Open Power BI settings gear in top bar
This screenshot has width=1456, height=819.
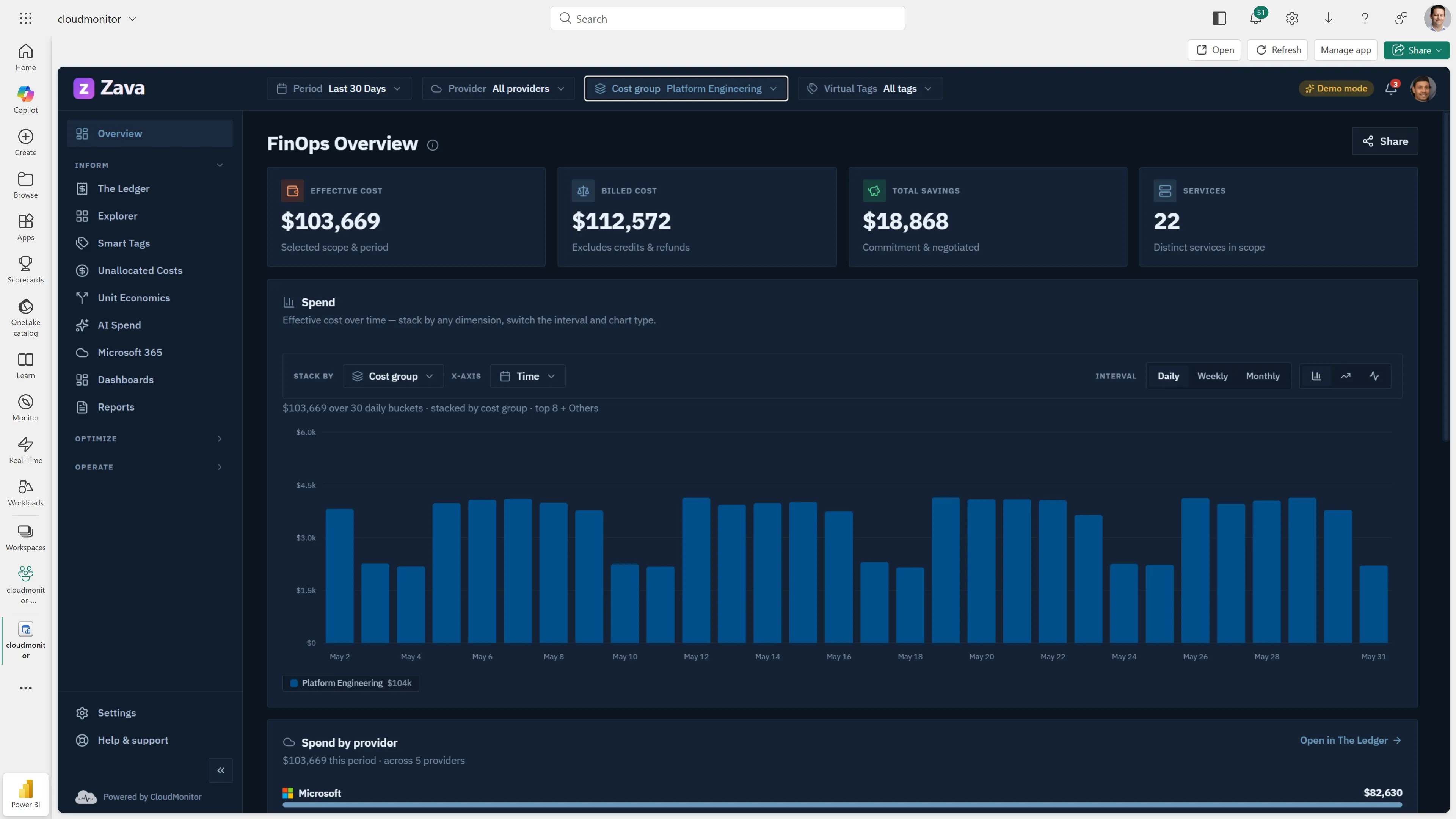1292,19
